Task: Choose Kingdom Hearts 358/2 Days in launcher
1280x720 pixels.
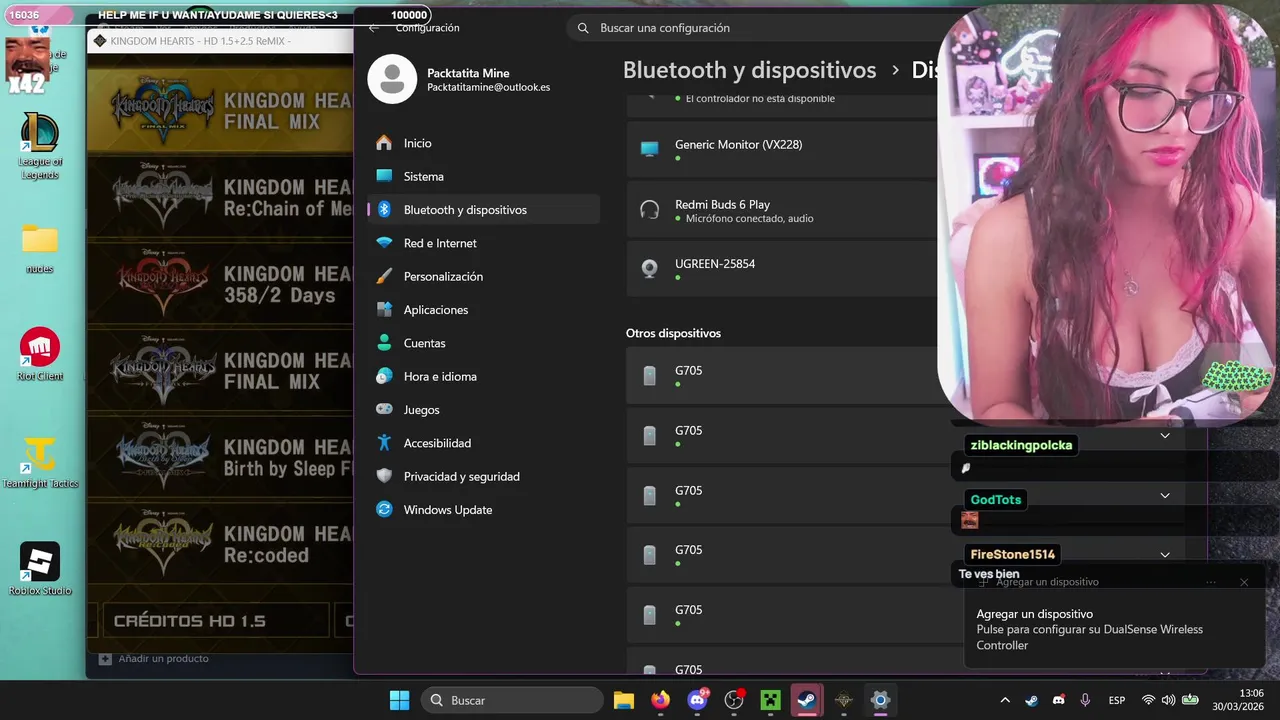Action: pyautogui.click(x=220, y=284)
